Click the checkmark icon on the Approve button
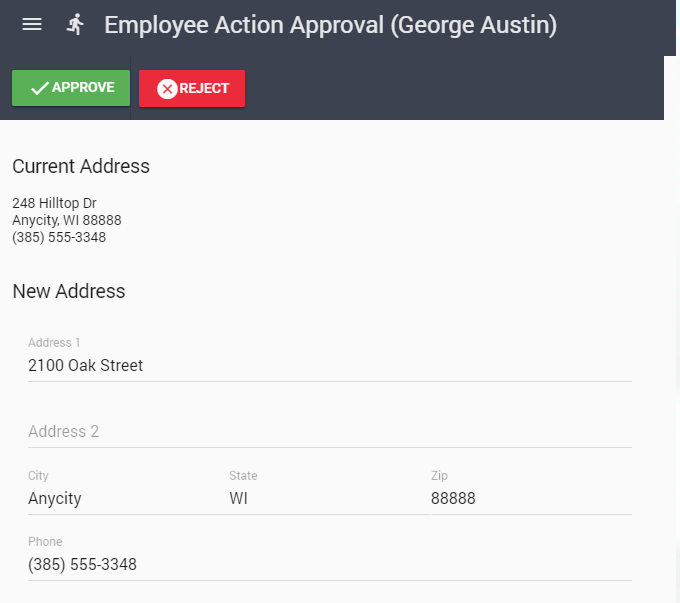This screenshot has height=603, width=680. coord(40,88)
